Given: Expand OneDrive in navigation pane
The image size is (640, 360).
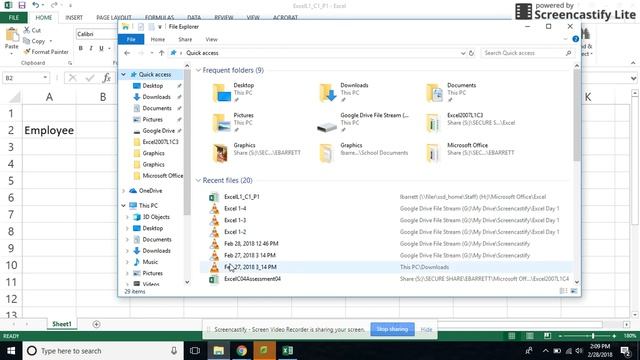Looking at the screenshot, I should pyautogui.click(x=124, y=191).
